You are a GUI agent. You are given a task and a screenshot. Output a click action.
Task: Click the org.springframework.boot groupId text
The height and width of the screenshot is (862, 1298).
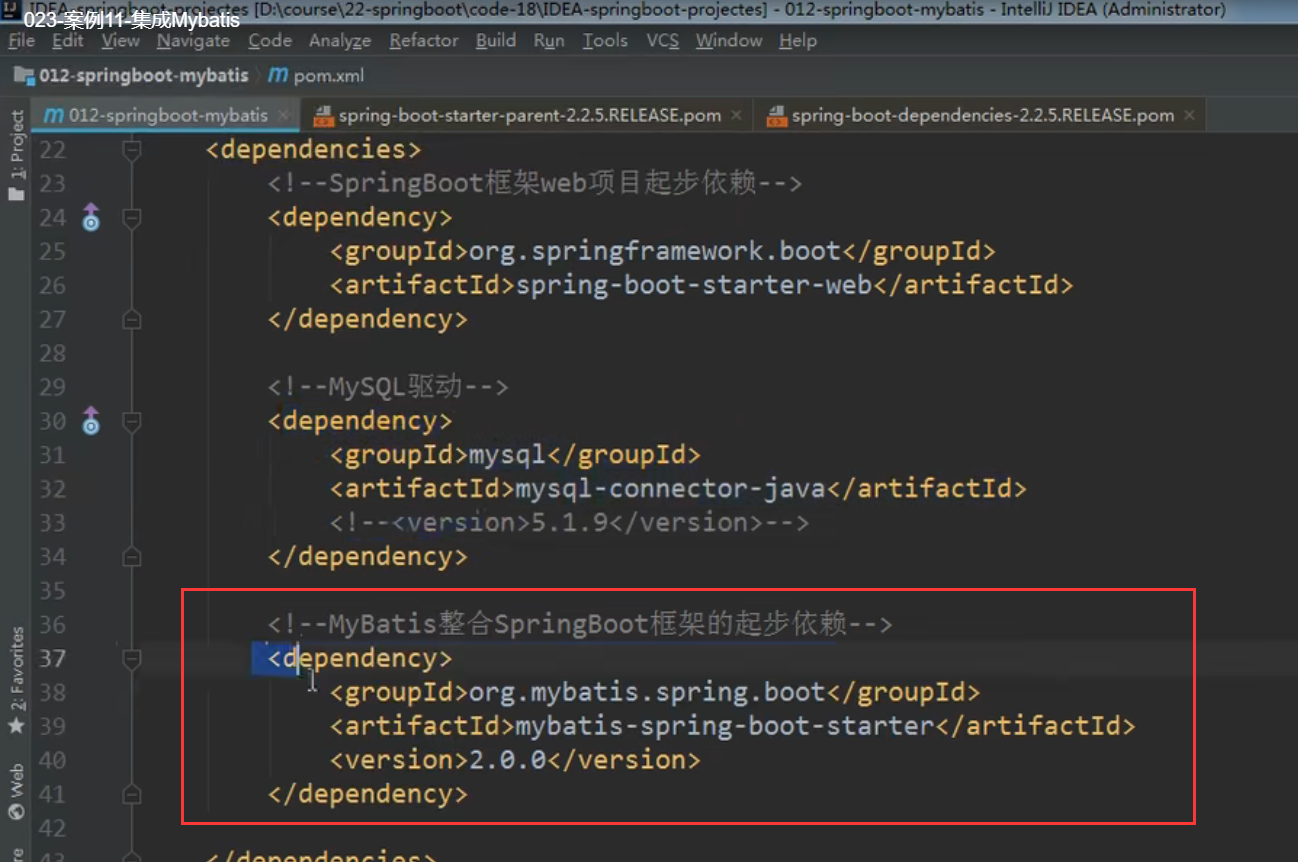coord(654,251)
